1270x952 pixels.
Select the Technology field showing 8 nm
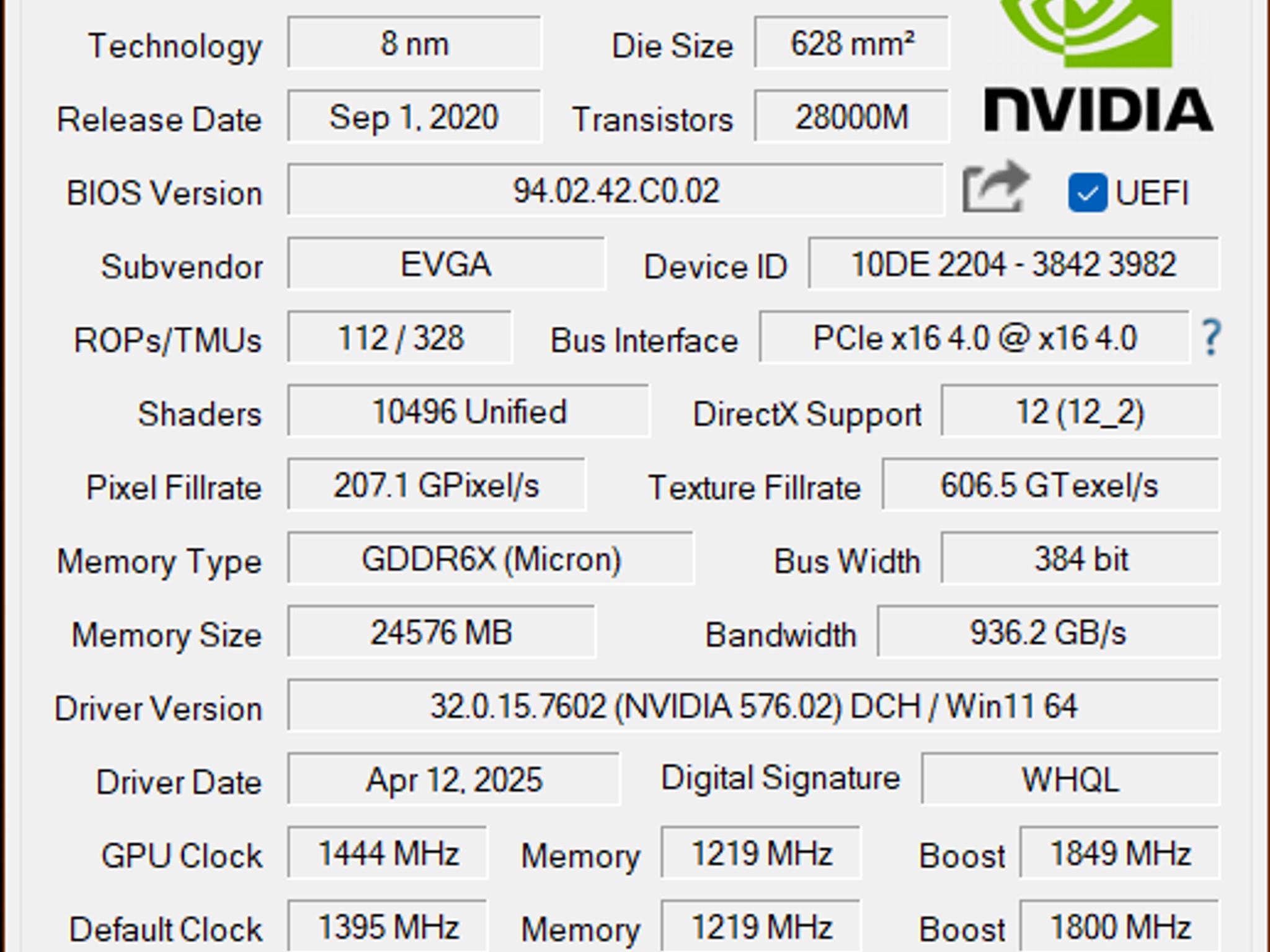coord(414,43)
